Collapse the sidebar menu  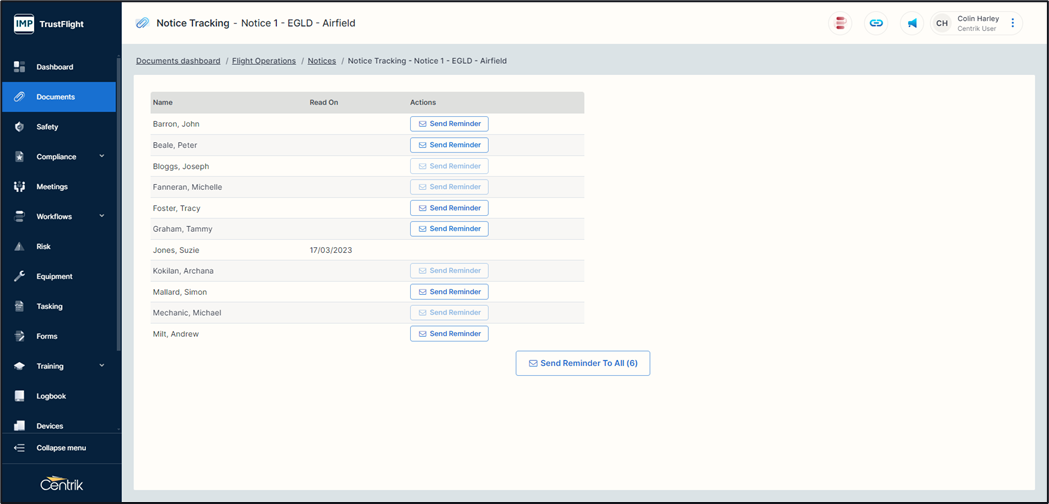(x=60, y=448)
